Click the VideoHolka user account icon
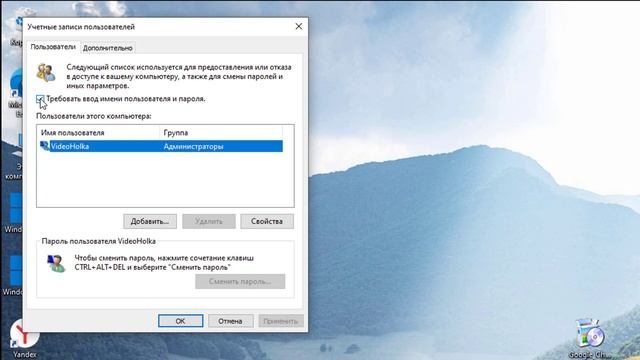This screenshot has width=640, height=360. coord(44,146)
